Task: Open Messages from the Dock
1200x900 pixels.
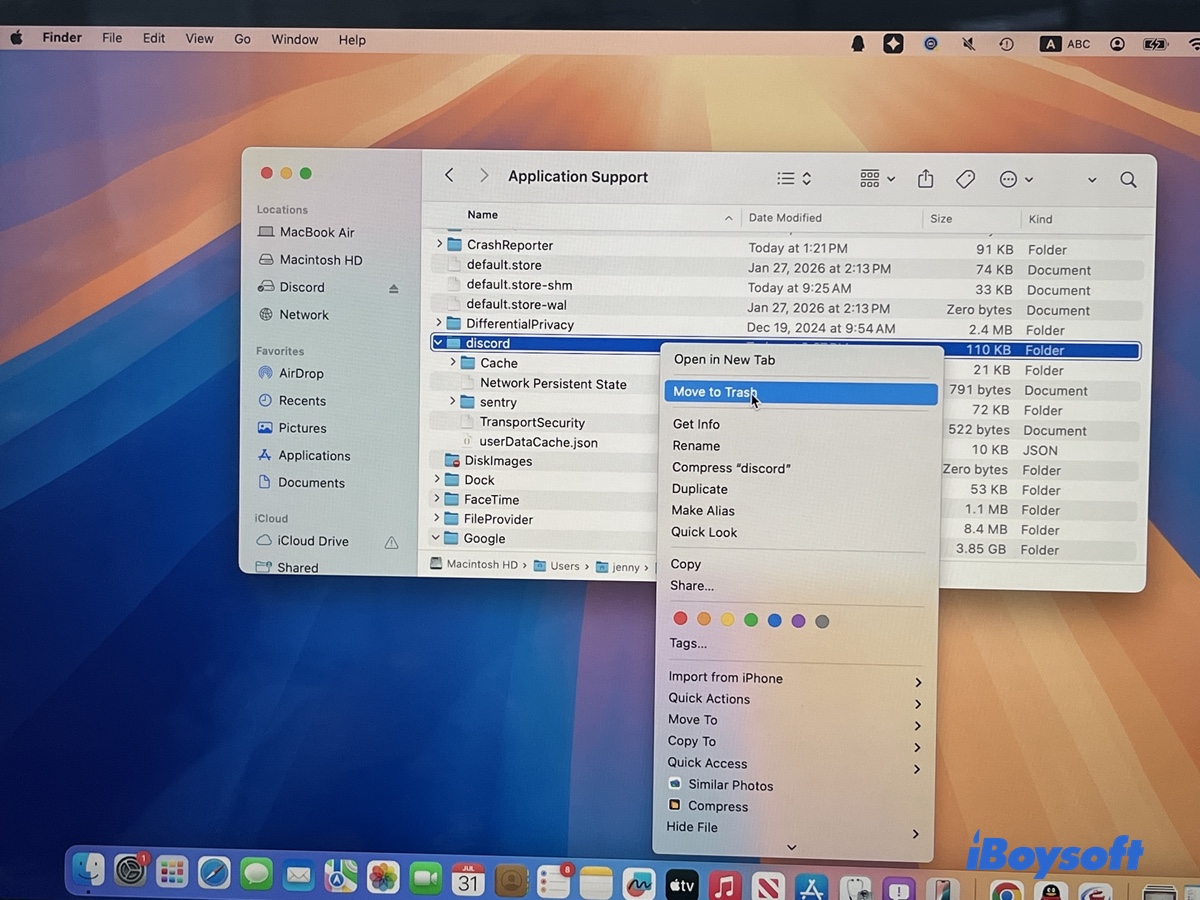Action: (x=256, y=875)
